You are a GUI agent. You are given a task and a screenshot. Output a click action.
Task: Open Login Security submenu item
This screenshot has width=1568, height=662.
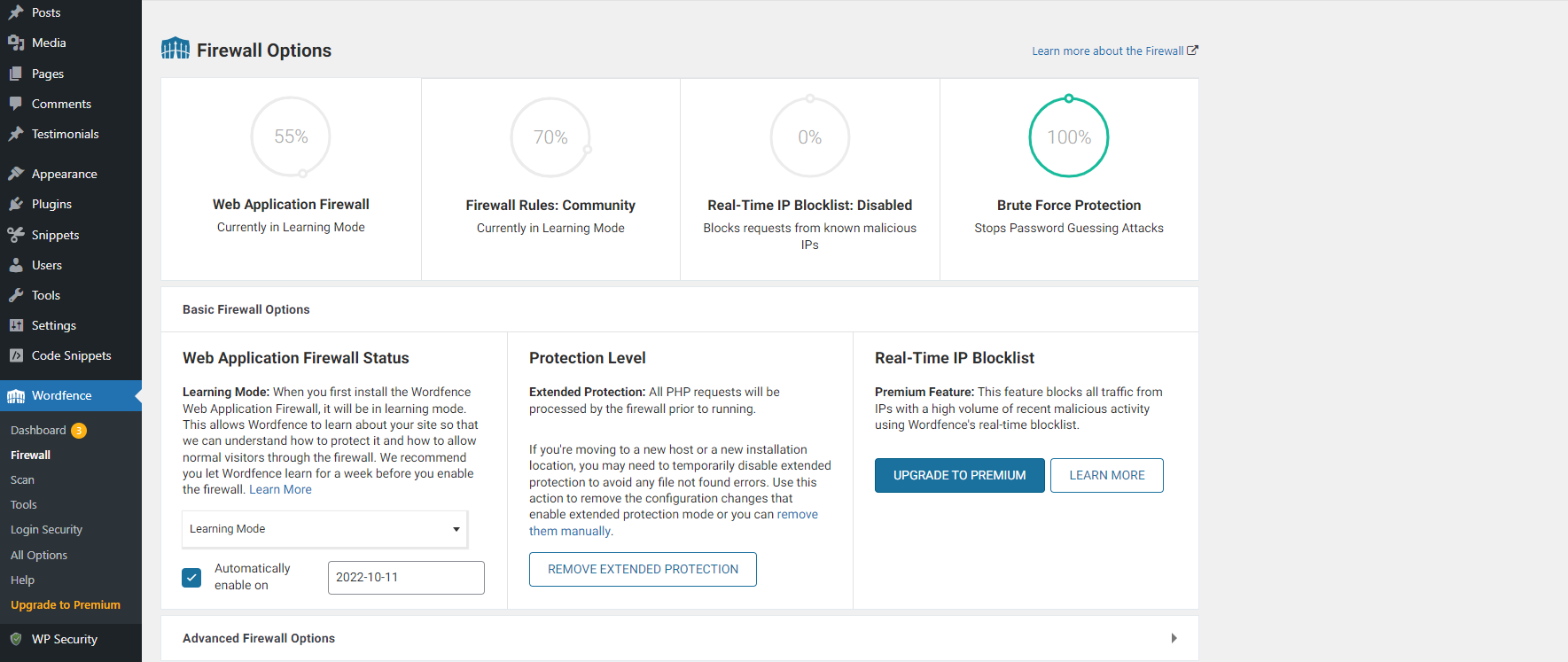click(46, 529)
